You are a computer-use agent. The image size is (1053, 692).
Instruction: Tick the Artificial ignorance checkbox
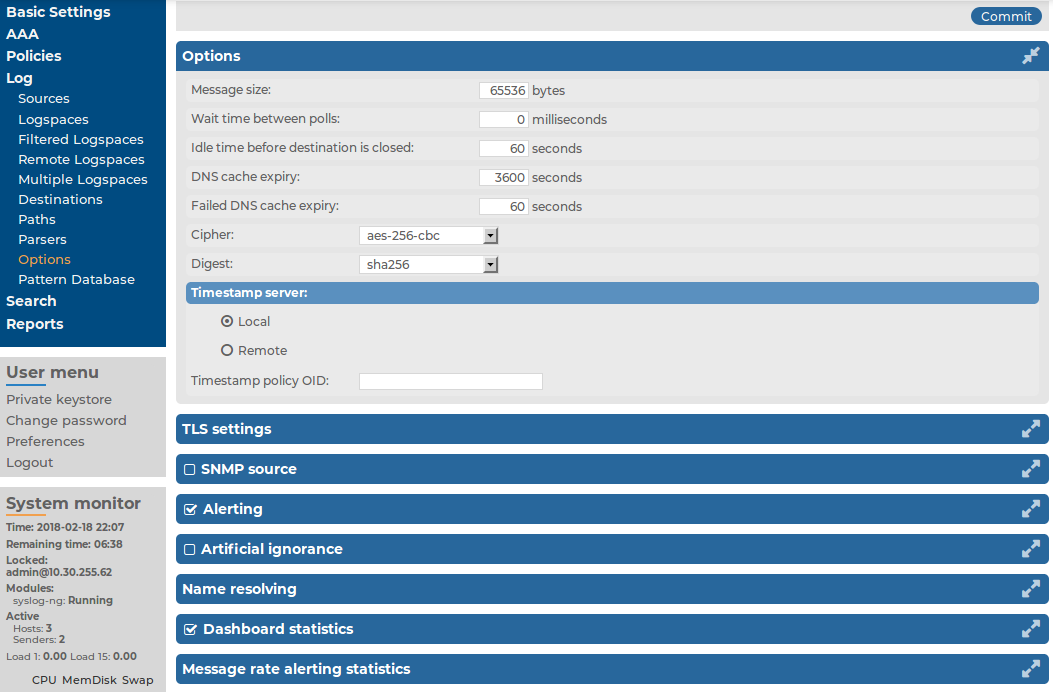click(189, 550)
